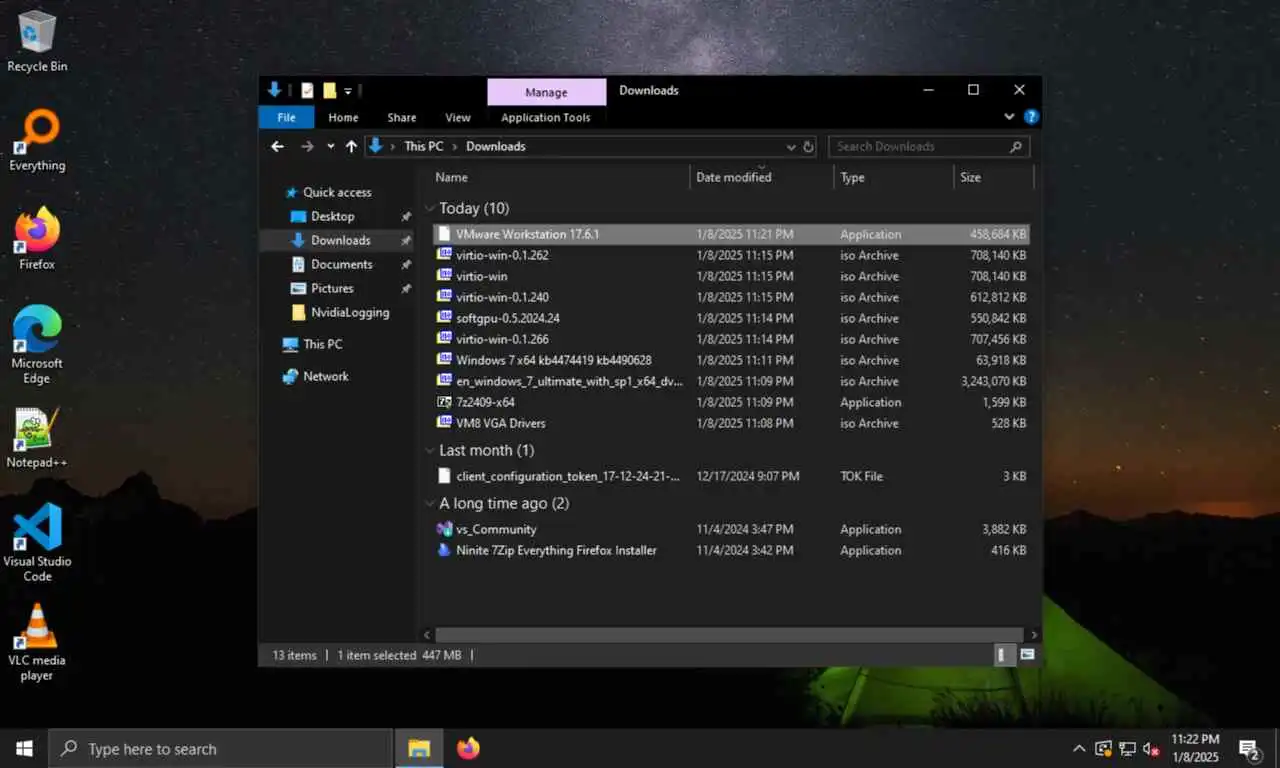
Task: Click the network tray icon
Action: [x=1127, y=748]
